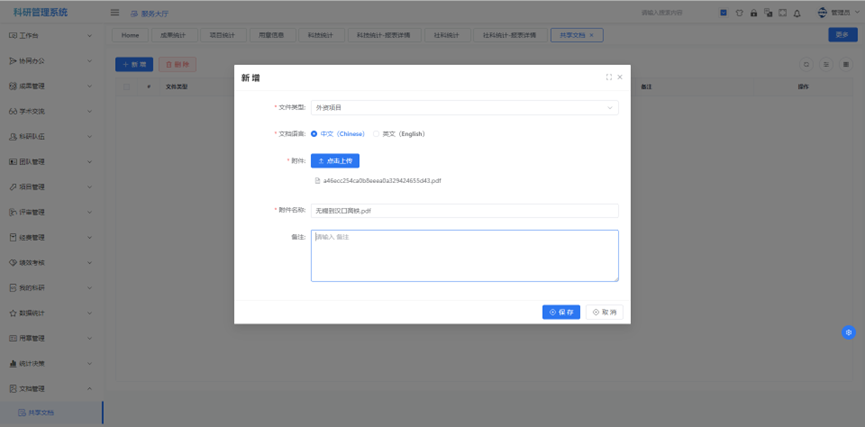
Task: Click the blue floating settings button at right edge
Action: (x=848, y=332)
